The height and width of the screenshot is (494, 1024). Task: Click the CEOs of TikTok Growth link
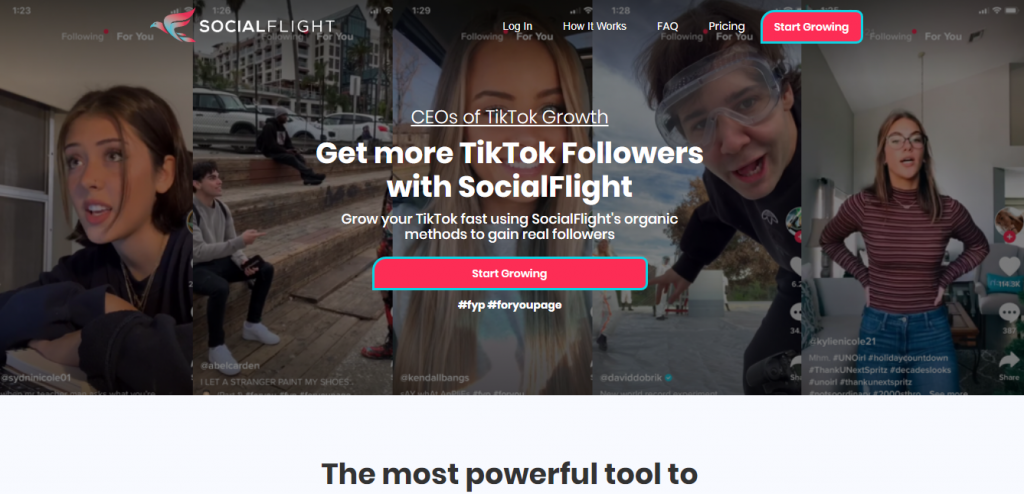click(509, 118)
